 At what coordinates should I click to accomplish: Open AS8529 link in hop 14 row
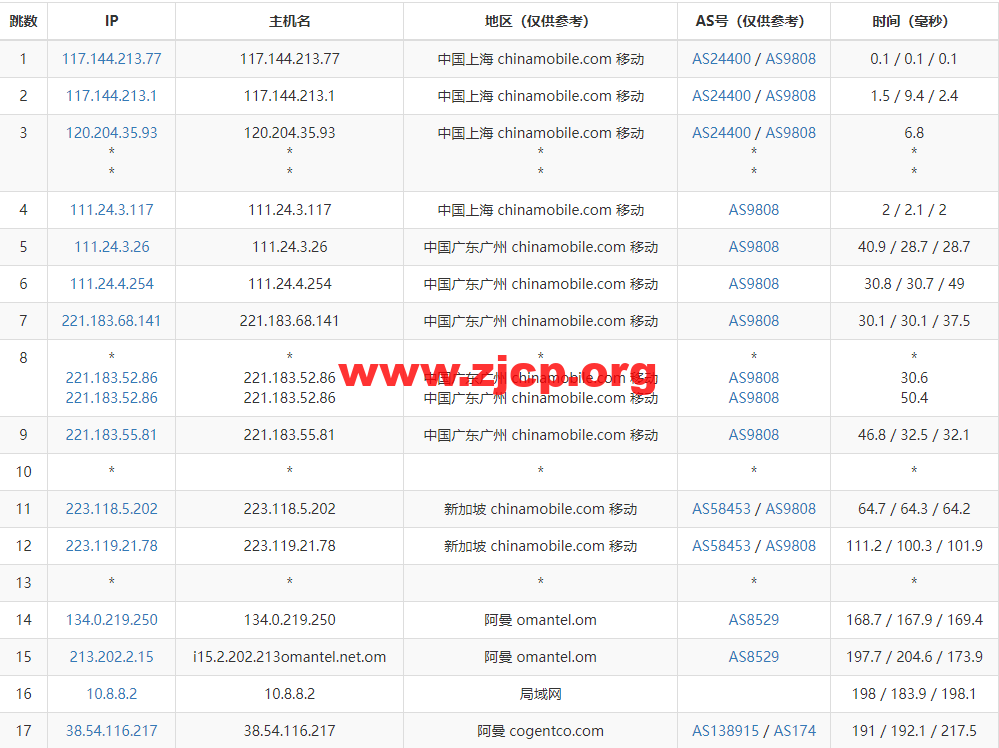tap(754, 619)
